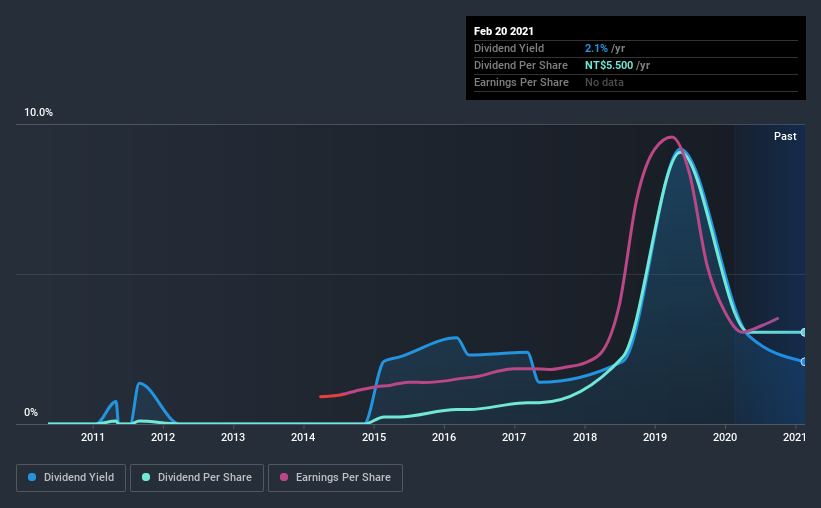The width and height of the screenshot is (821, 508).
Task: Select the 2013 x-axis label
Action: [233, 437]
